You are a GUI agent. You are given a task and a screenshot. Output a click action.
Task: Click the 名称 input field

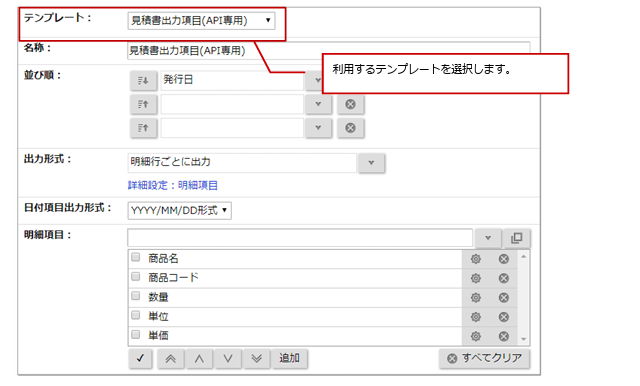pos(329,51)
